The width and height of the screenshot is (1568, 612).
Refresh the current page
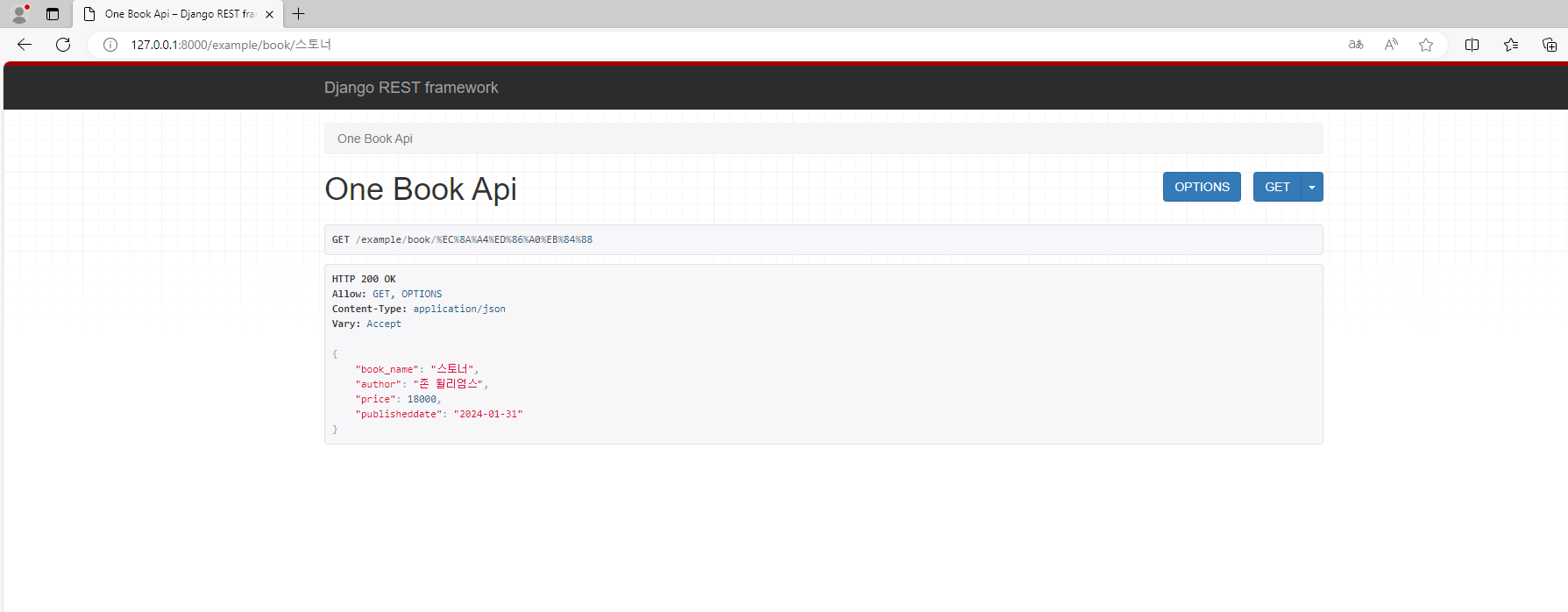tap(63, 45)
